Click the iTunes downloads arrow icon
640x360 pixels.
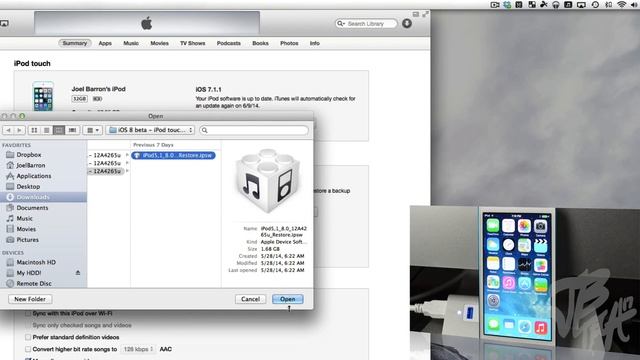tap(407, 24)
